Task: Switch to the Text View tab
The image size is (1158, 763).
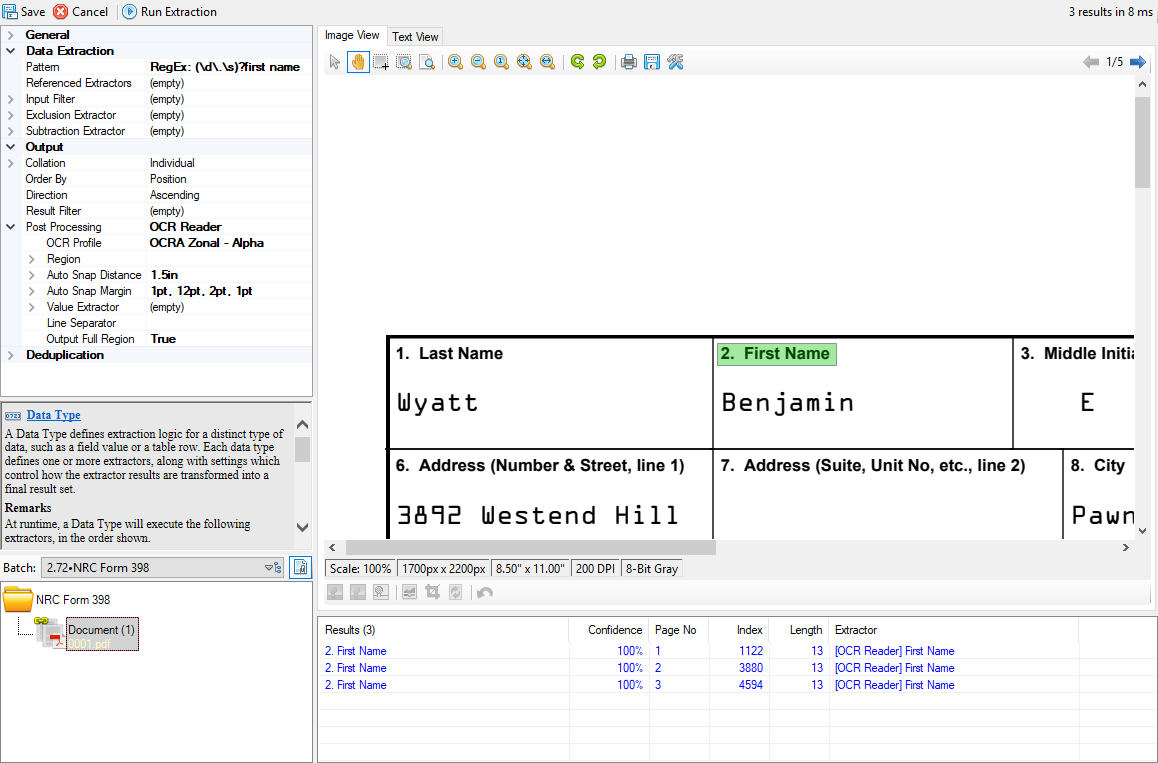Action: point(415,37)
